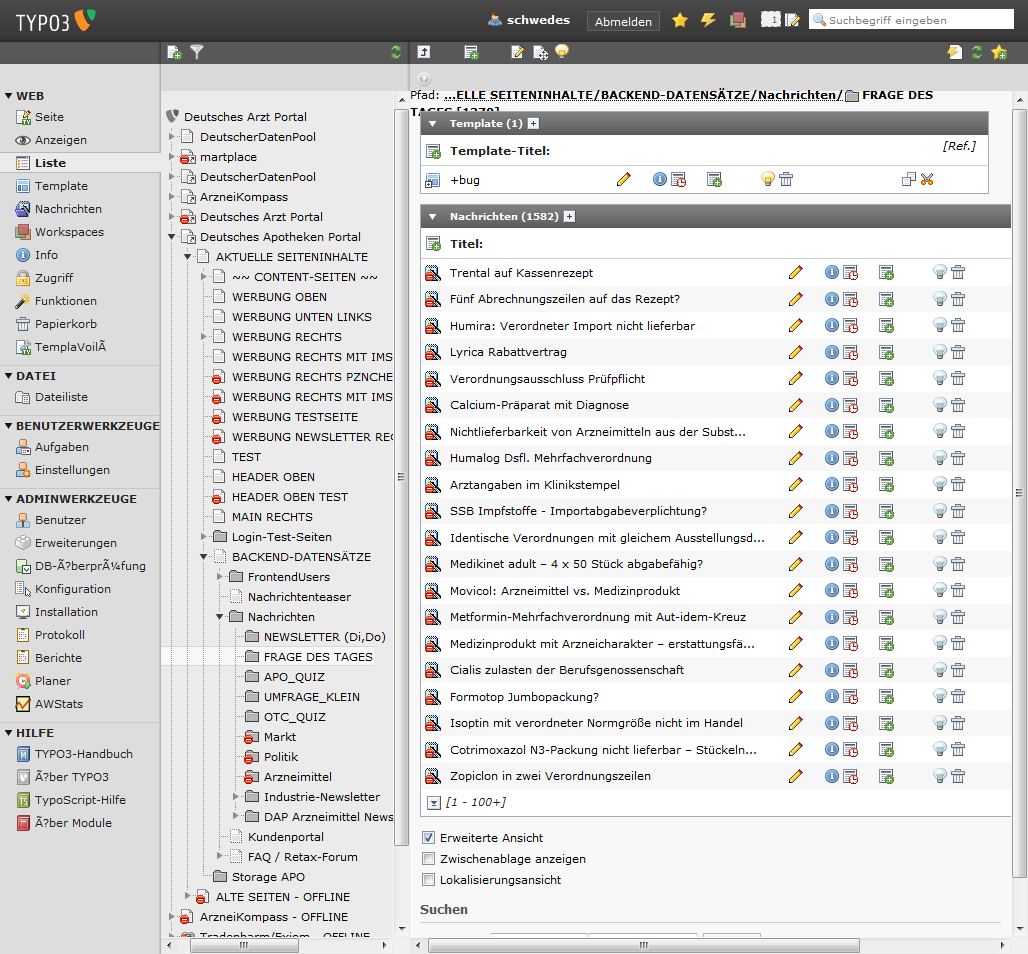Open the Zopiclon in zwei Verordnungszeilen record
The width and height of the screenshot is (1028, 954).
(550, 776)
